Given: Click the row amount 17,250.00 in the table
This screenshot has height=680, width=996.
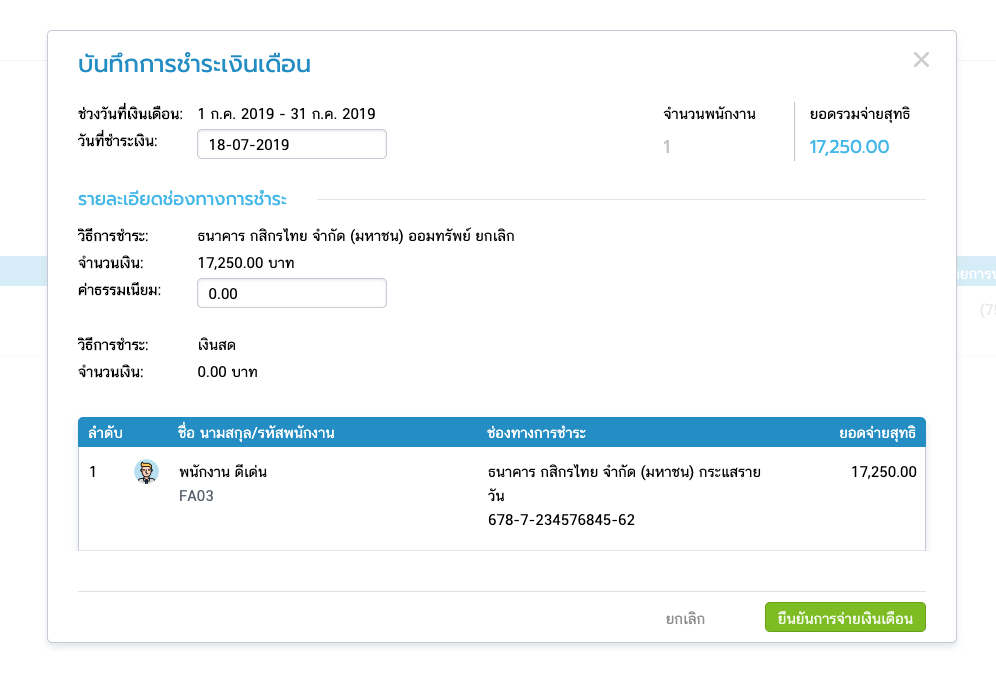Looking at the screenshot, I should [884, 471].
